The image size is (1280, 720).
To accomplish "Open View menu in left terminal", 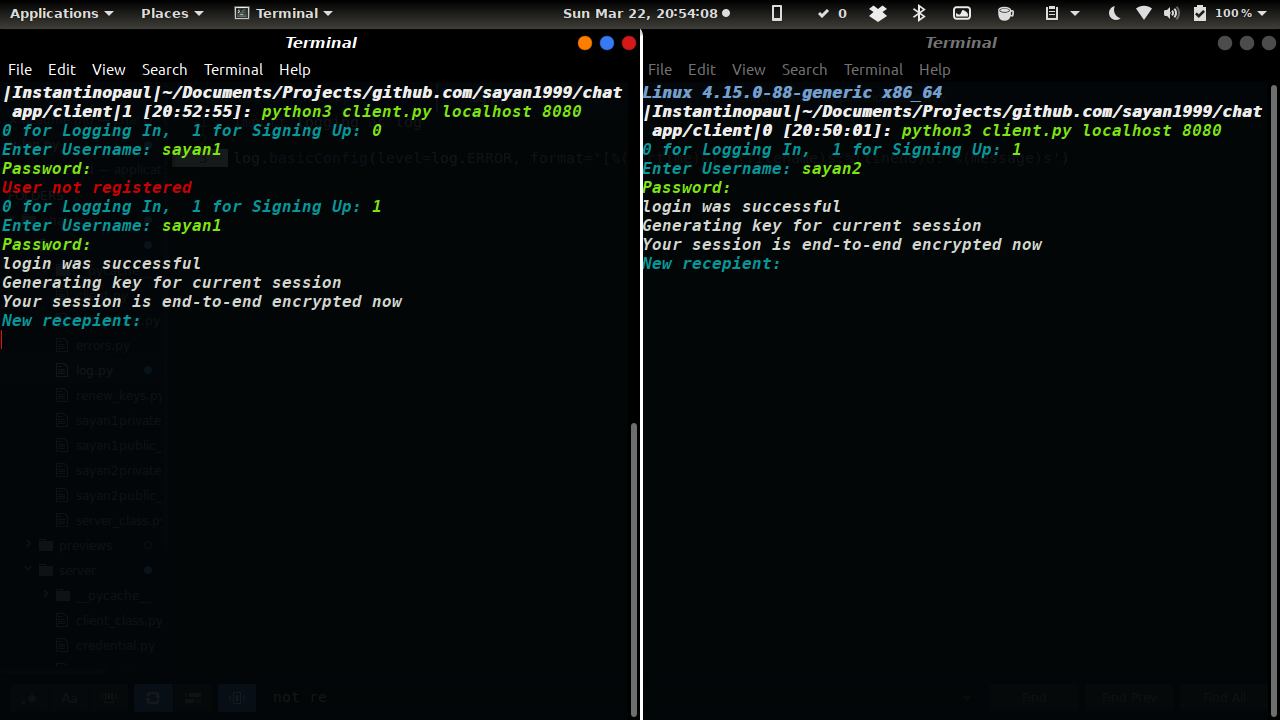I will coord(108,70).
